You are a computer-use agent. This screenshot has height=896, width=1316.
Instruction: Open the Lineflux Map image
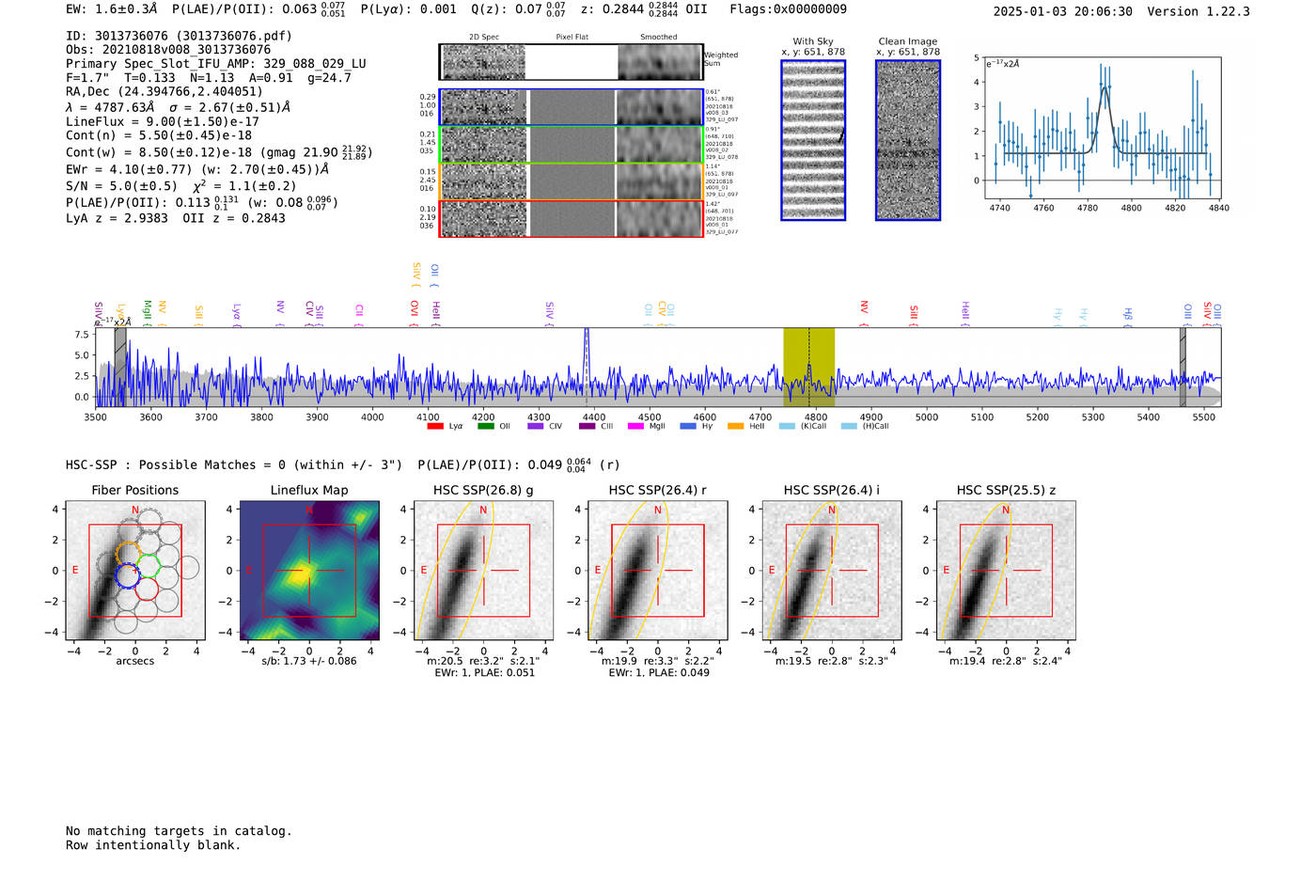pos(309,571)
